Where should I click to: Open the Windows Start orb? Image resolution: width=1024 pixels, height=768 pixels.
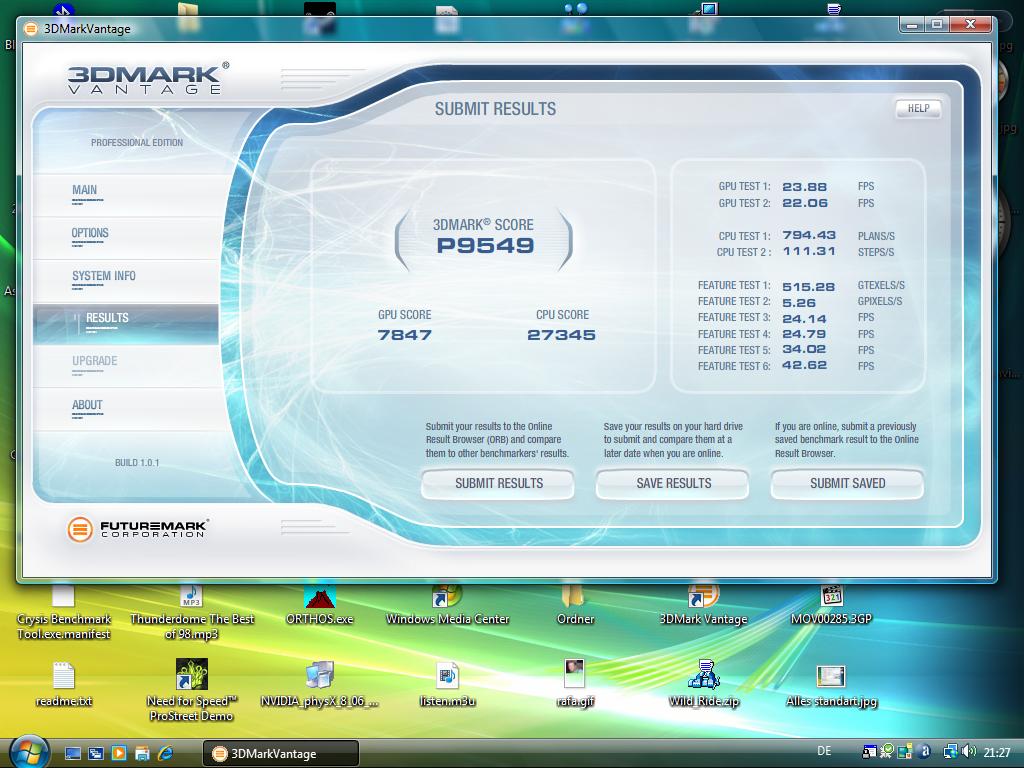[29, 752]
